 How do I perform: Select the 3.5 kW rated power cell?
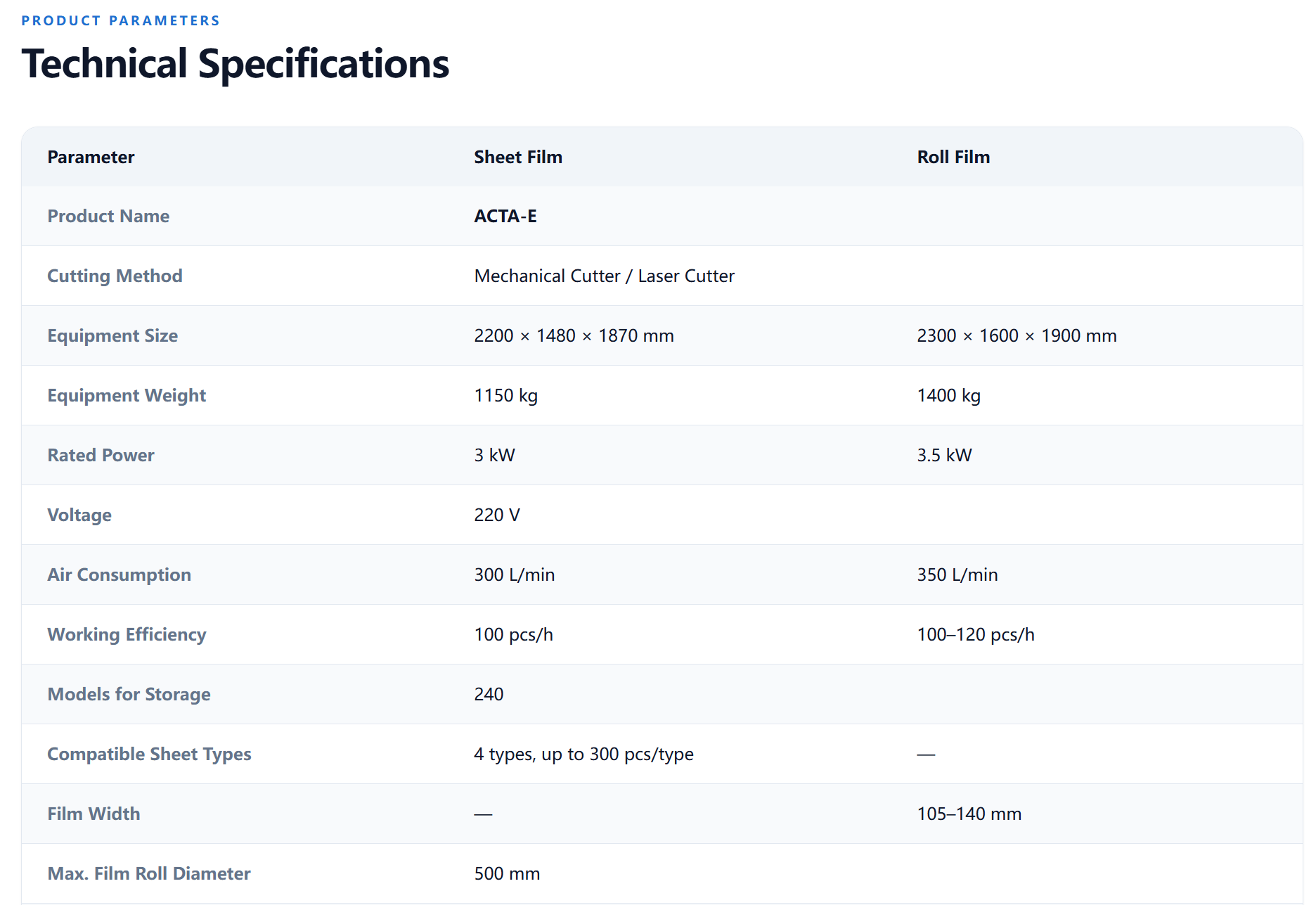[944, 455]
